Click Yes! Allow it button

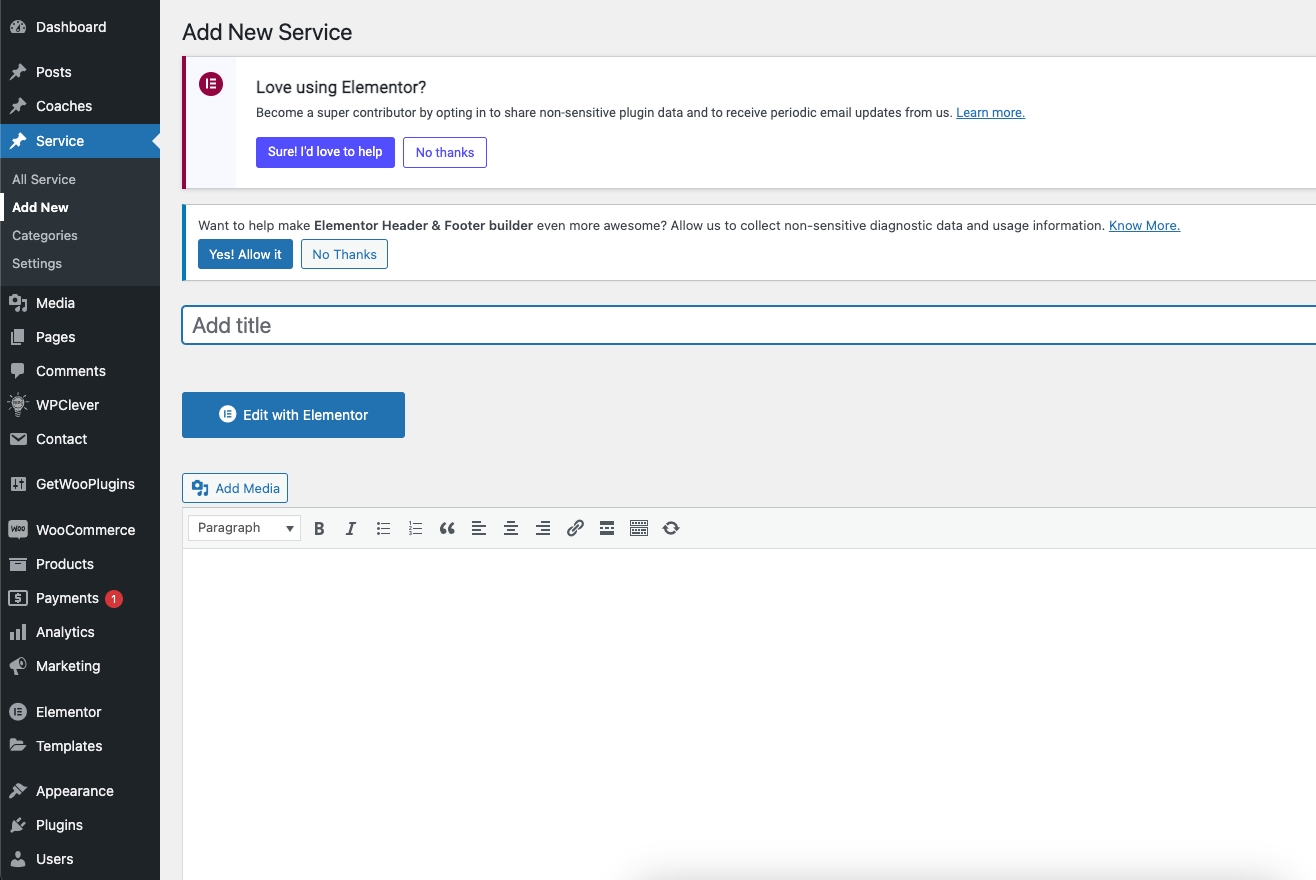pos(245,254)
